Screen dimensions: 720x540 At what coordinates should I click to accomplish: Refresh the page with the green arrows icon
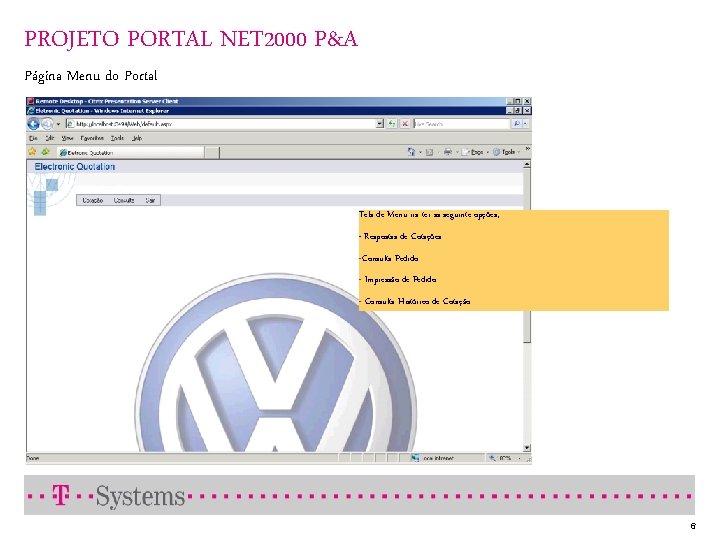coord(392,124)
